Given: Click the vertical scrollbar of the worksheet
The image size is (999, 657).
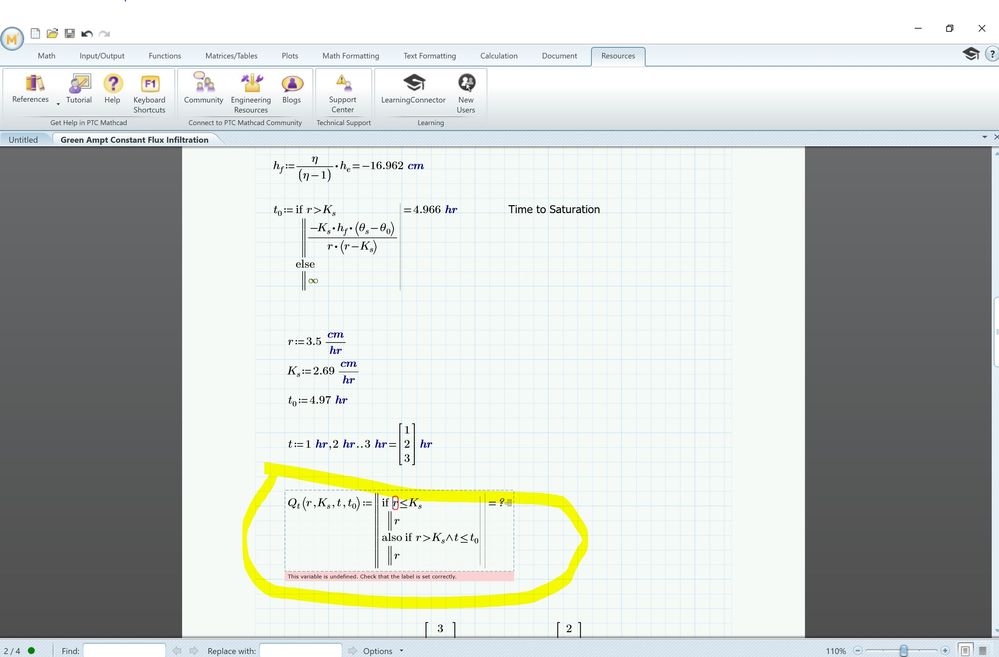Looking at the screenshot, I should pyautogui.click(x=996, y=331).
